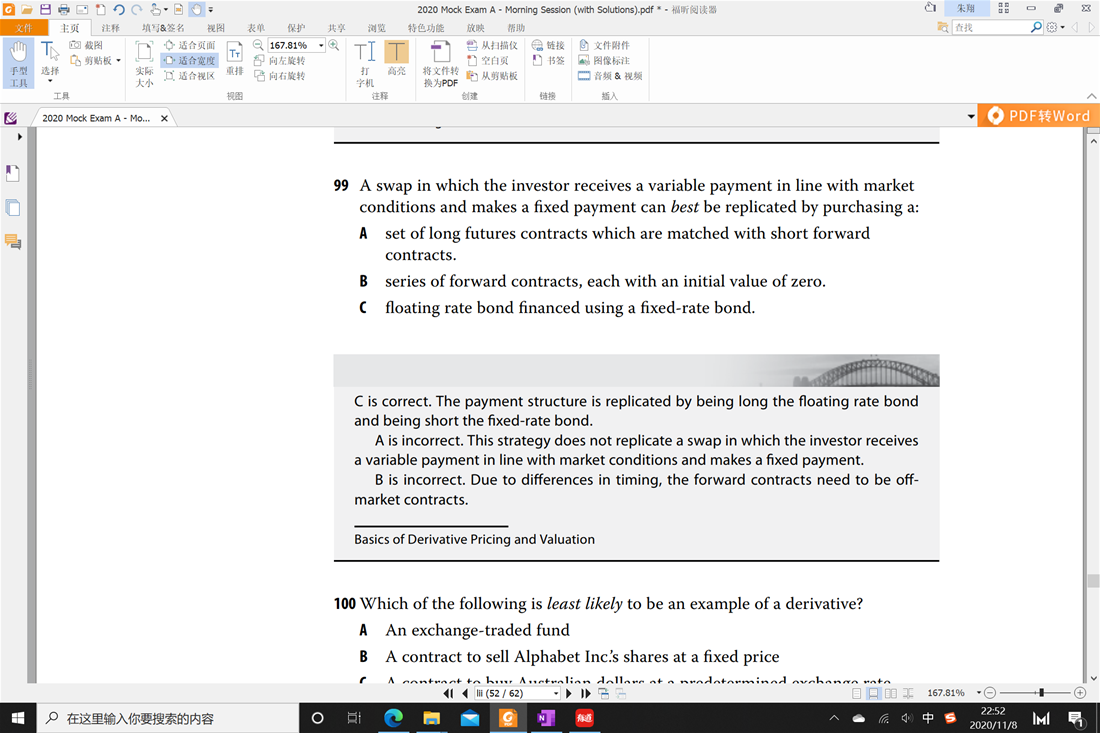The image size is (1100, 733).
Task: Click Convert File to PDF (将文件转换为PDF)
Action: coord(440,64)
